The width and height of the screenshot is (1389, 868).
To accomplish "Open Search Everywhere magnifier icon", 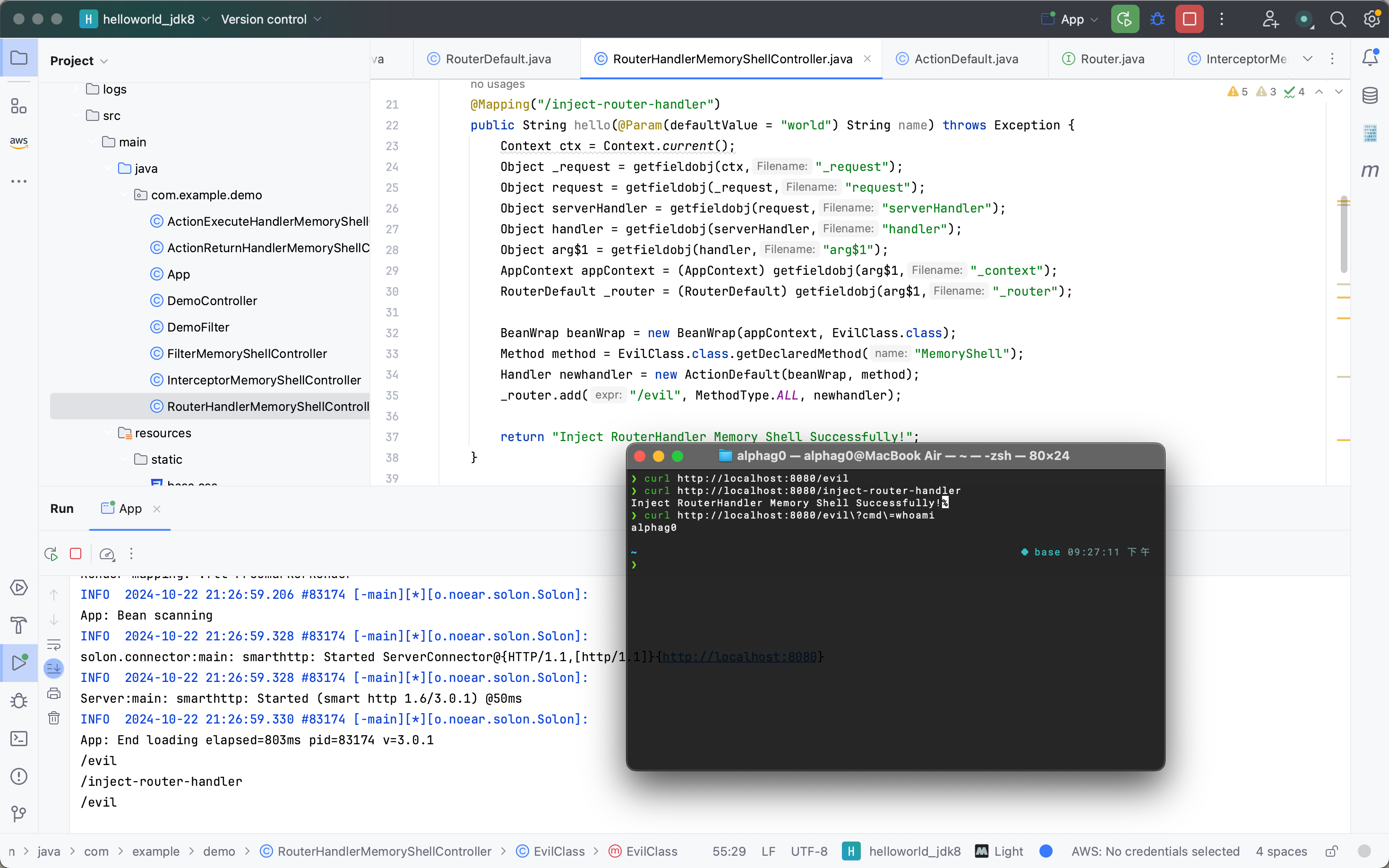I will [1338, 19].
